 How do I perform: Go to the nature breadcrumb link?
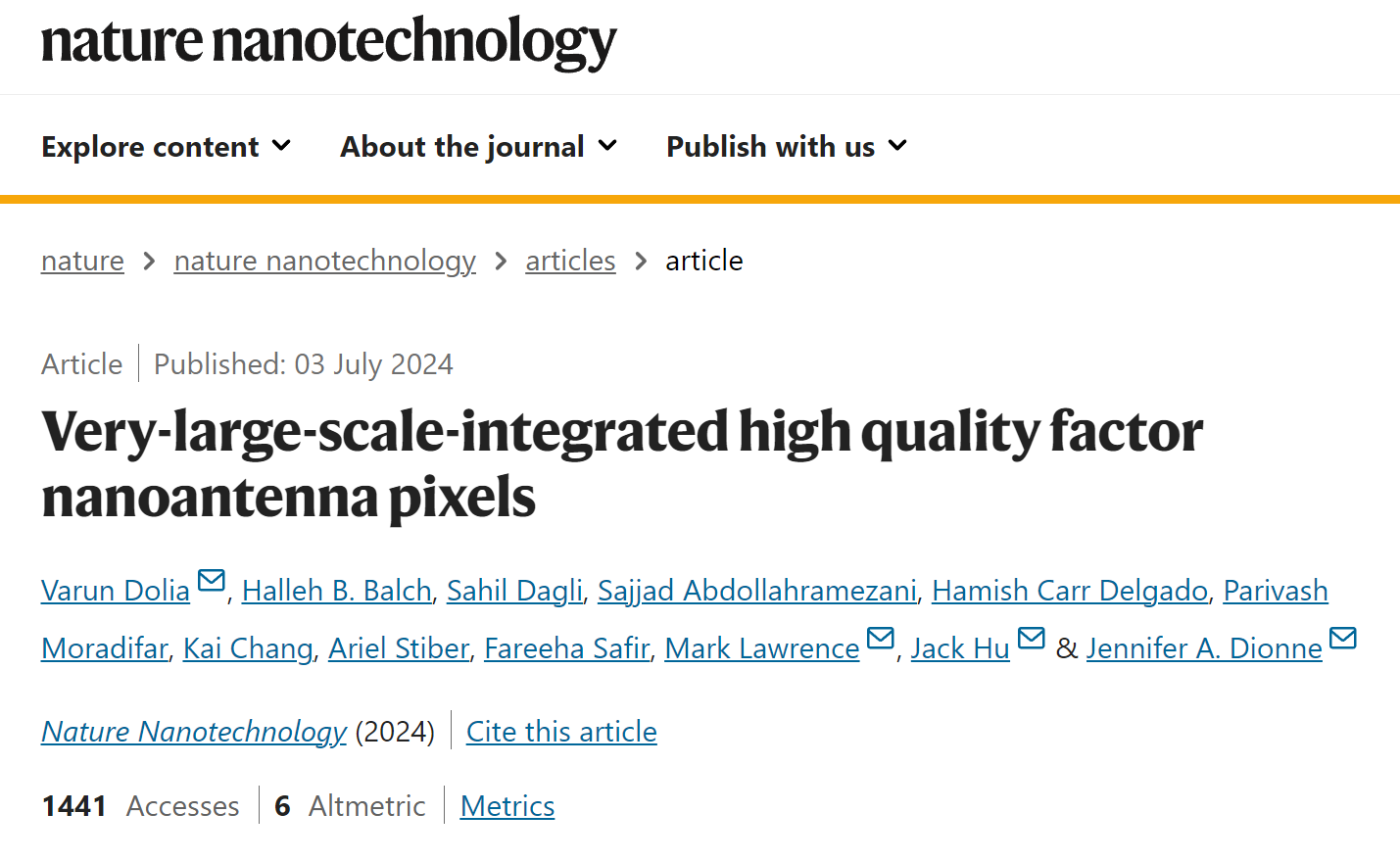(x=82, y=261)
